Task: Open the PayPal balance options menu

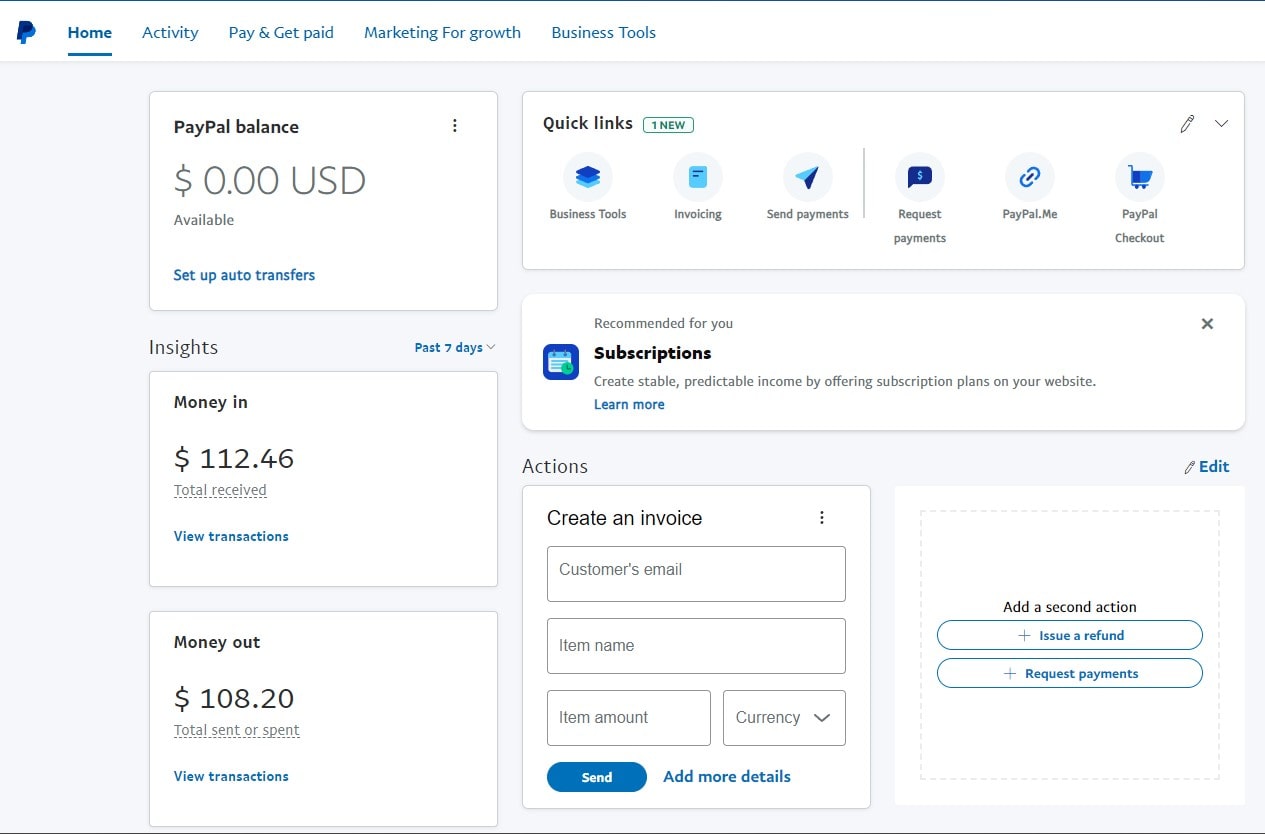Action: pyautogui.click(x=455, y=125)
